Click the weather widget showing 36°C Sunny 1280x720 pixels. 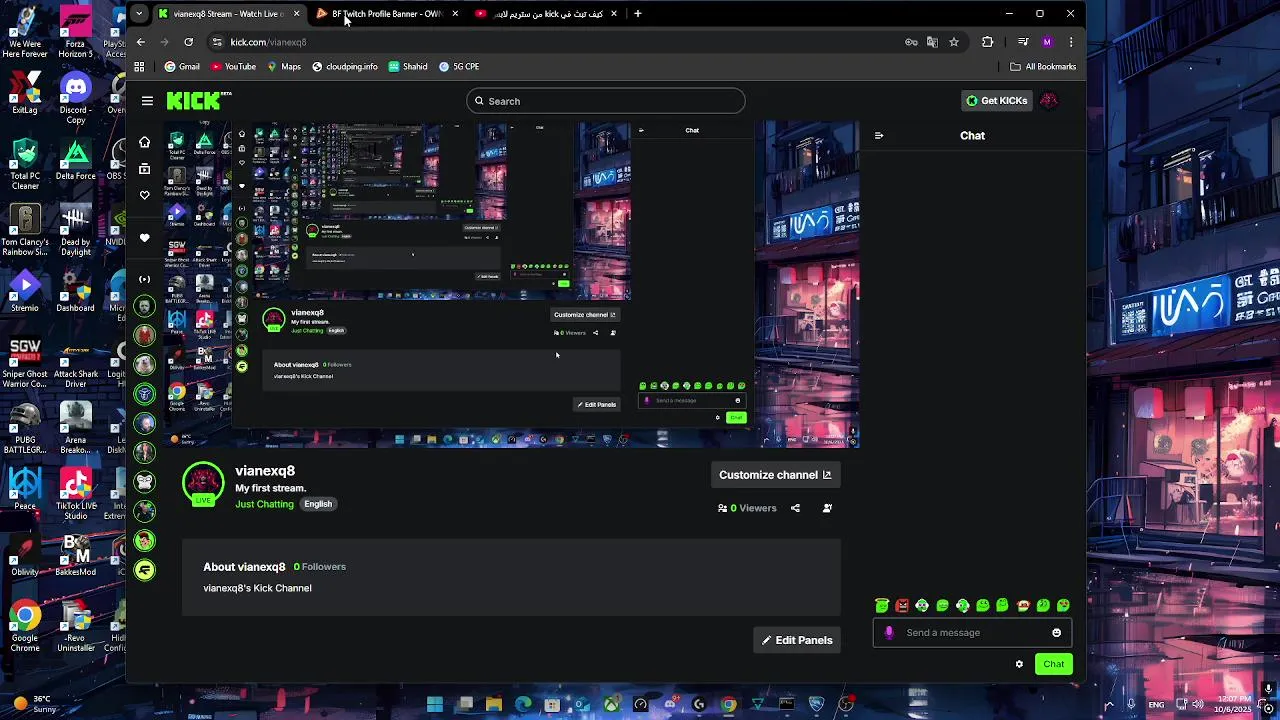(x=34, y=704)
